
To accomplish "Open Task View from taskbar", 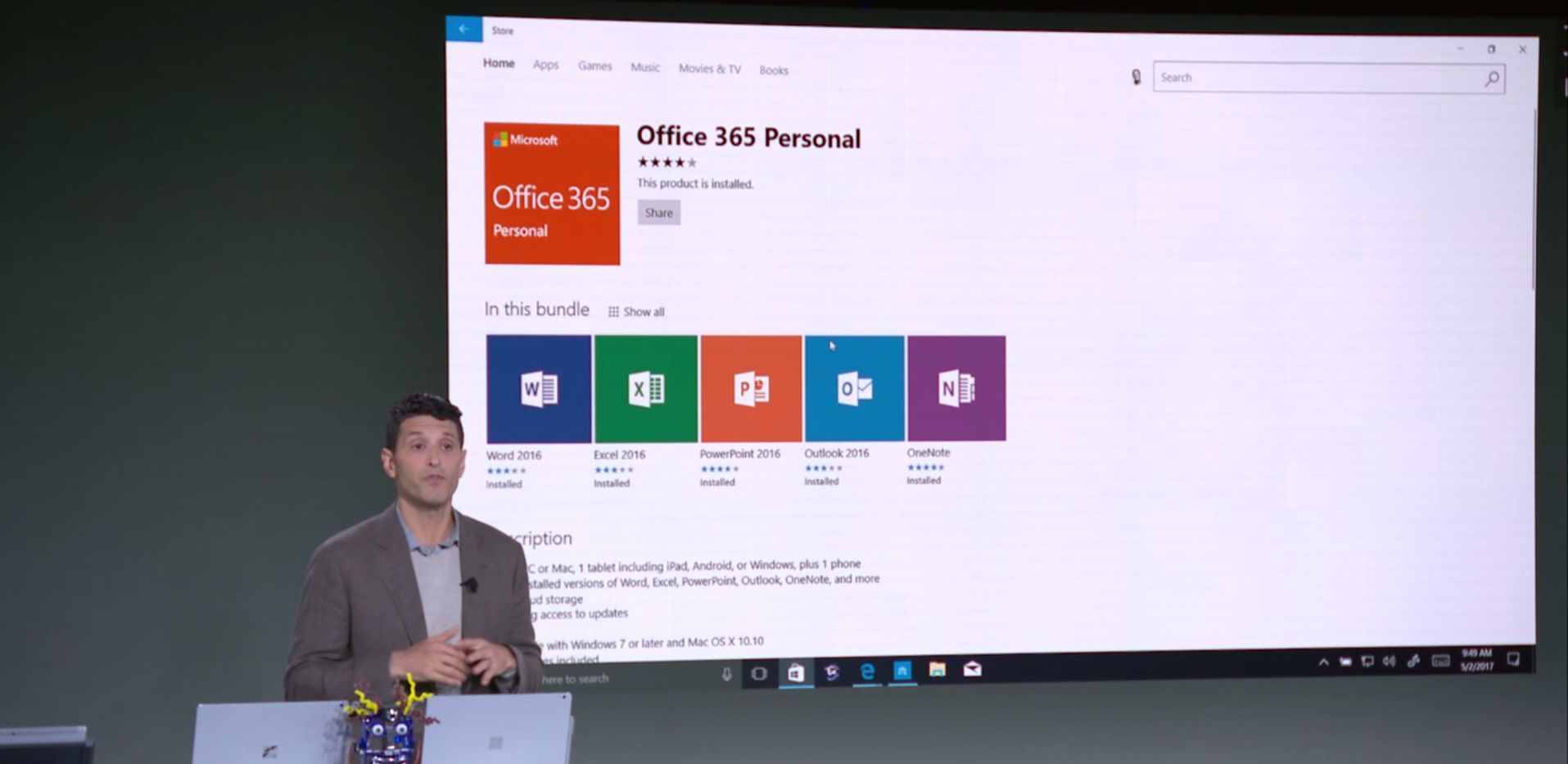I will (759, 674).
